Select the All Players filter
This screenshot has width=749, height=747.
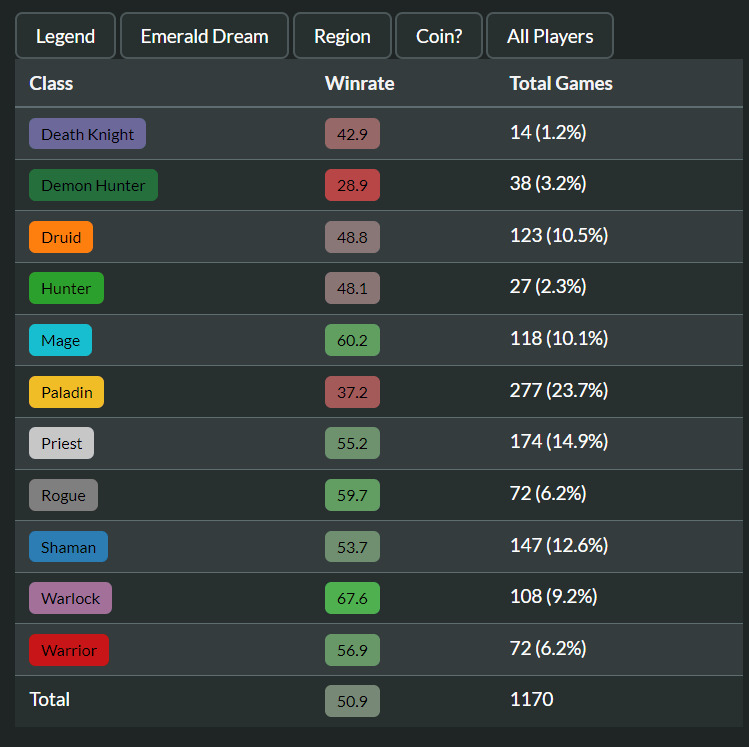(549, 36)
